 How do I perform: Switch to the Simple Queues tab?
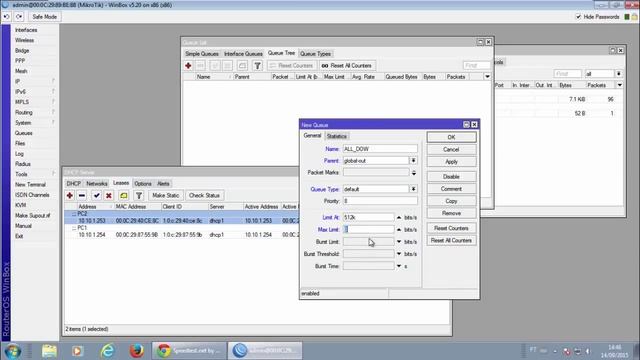tap(202, 54)
